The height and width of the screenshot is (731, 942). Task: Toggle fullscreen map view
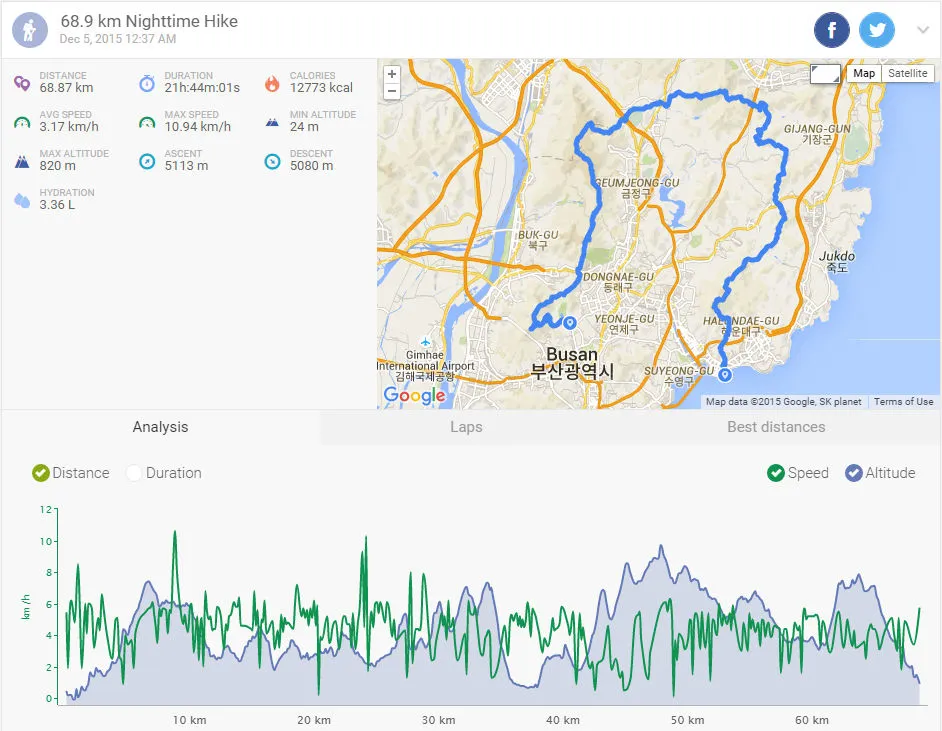tap(825, 74)
